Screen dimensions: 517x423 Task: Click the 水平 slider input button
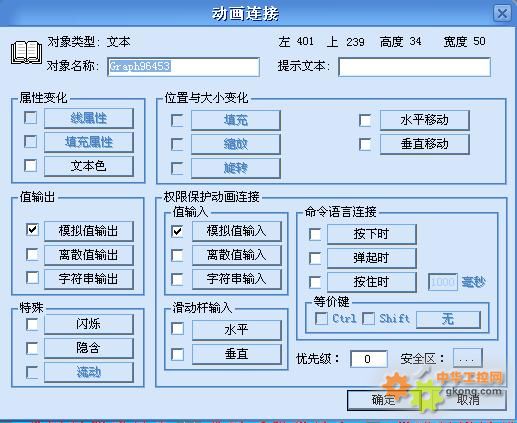tap(237, 330)
